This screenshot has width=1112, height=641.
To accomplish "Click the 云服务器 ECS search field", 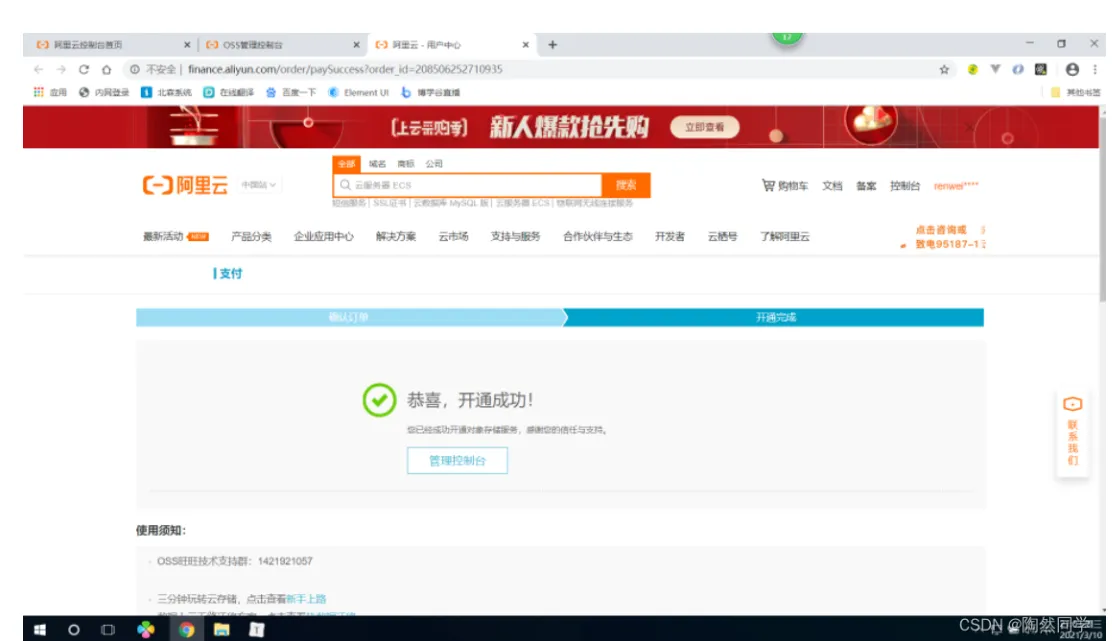I will [x=467, y=185].
